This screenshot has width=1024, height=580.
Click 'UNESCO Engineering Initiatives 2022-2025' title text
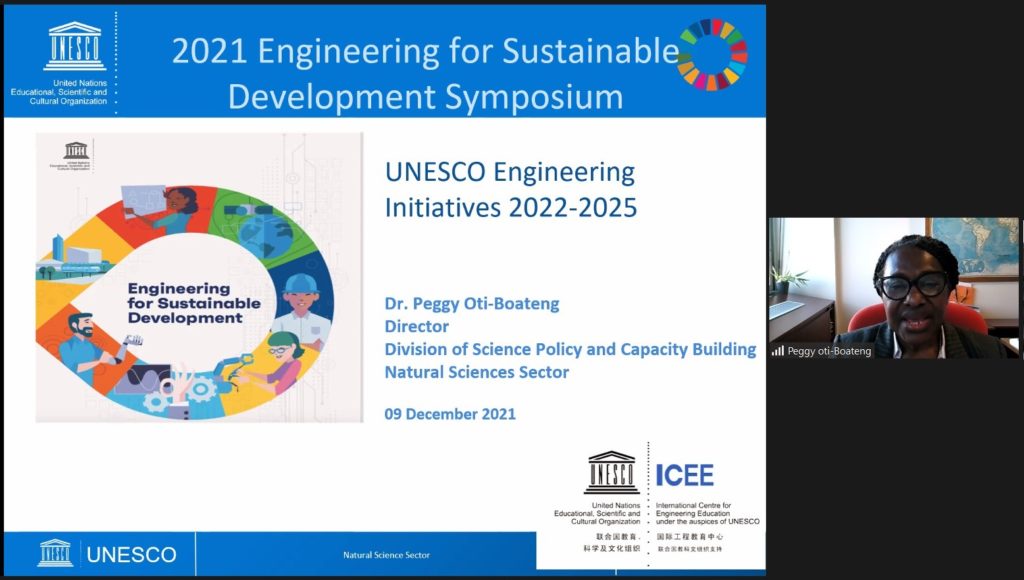coord(510,190)
